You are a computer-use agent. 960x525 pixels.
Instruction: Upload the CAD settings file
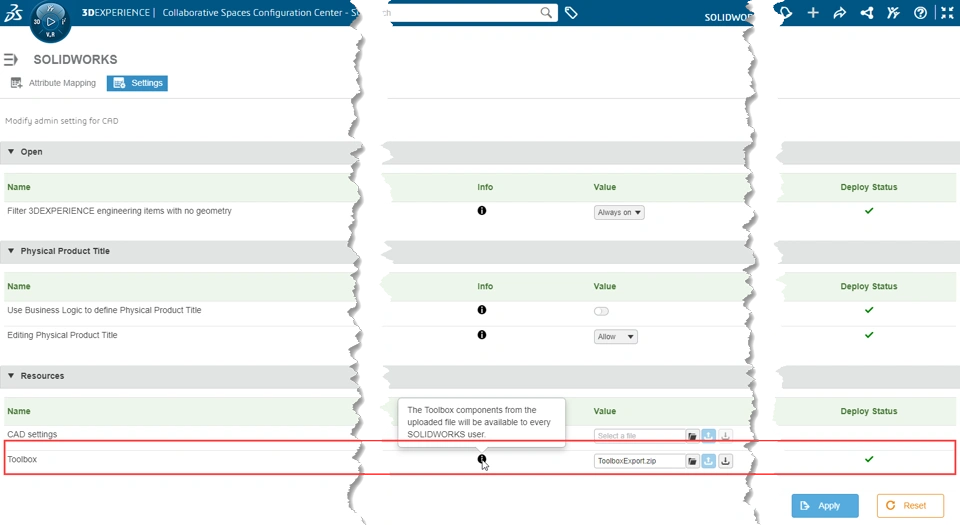(708, 436)
